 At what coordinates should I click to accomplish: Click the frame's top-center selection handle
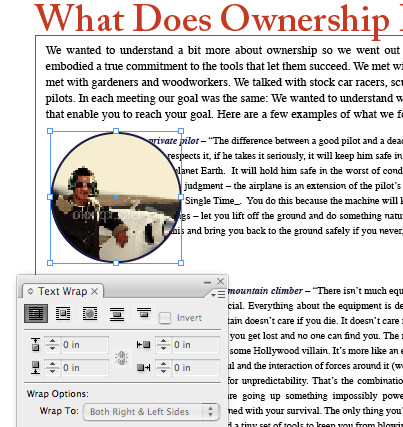click(x=116, y=131)
